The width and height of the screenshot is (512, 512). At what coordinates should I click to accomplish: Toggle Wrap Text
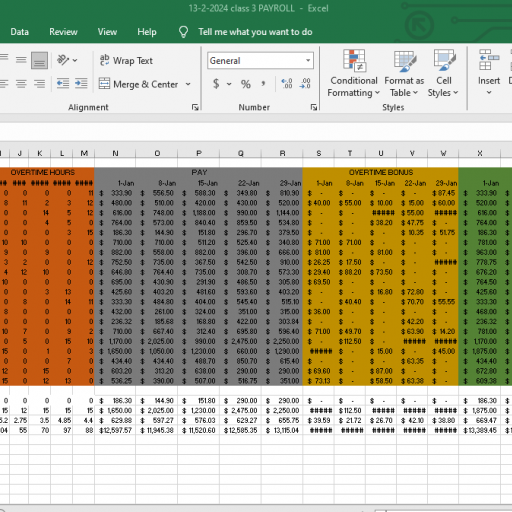pos(126,60)
